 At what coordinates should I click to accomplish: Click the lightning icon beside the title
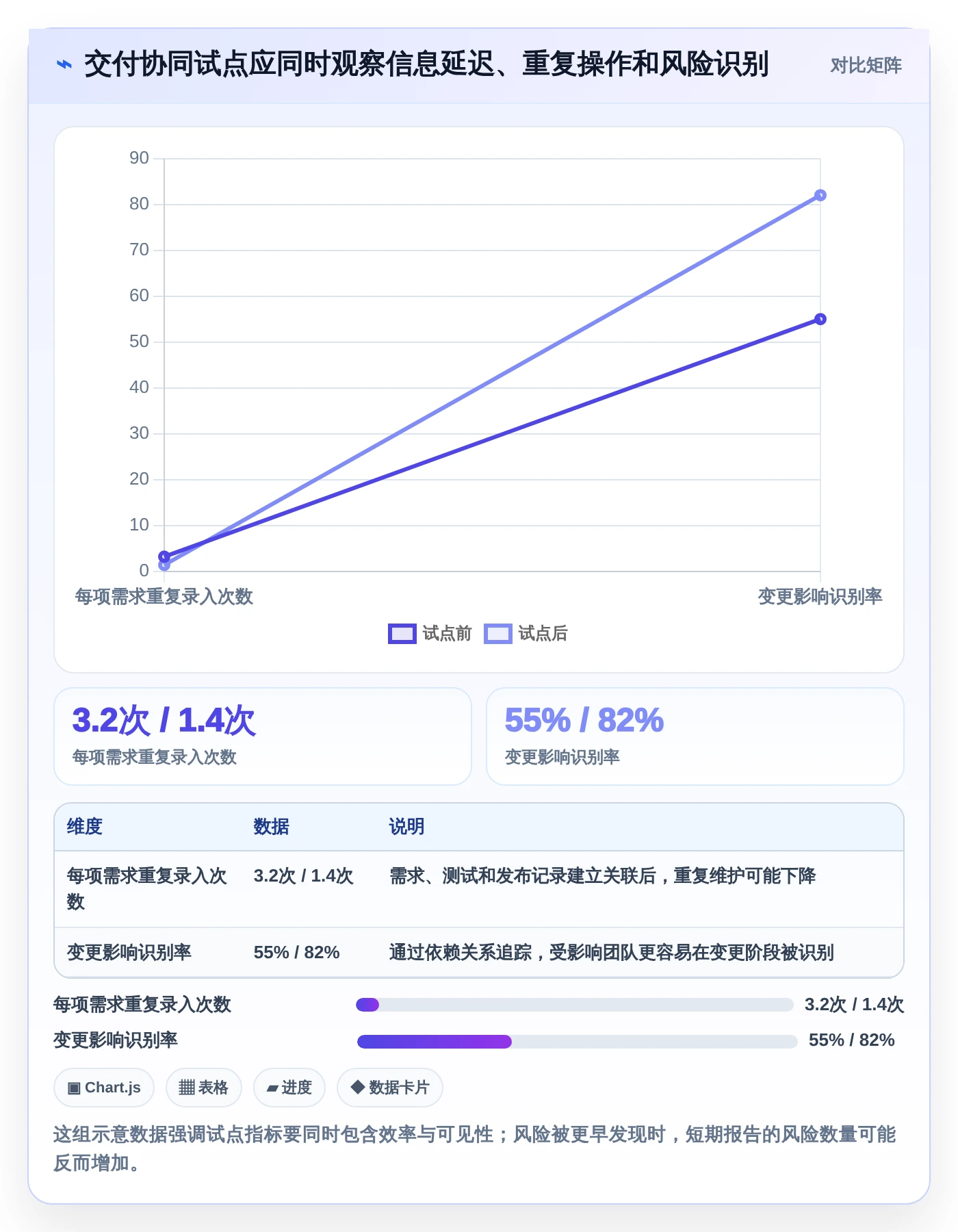(64, 65)
